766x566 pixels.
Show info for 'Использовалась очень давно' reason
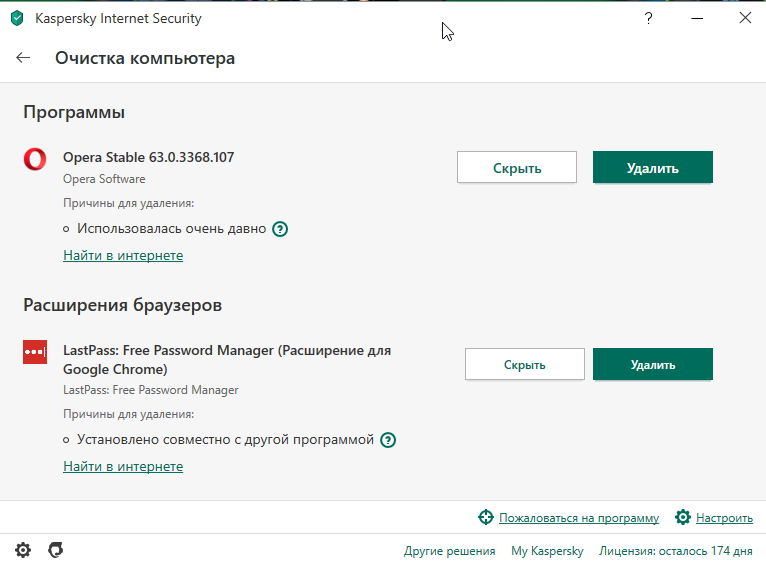(280, 229)
